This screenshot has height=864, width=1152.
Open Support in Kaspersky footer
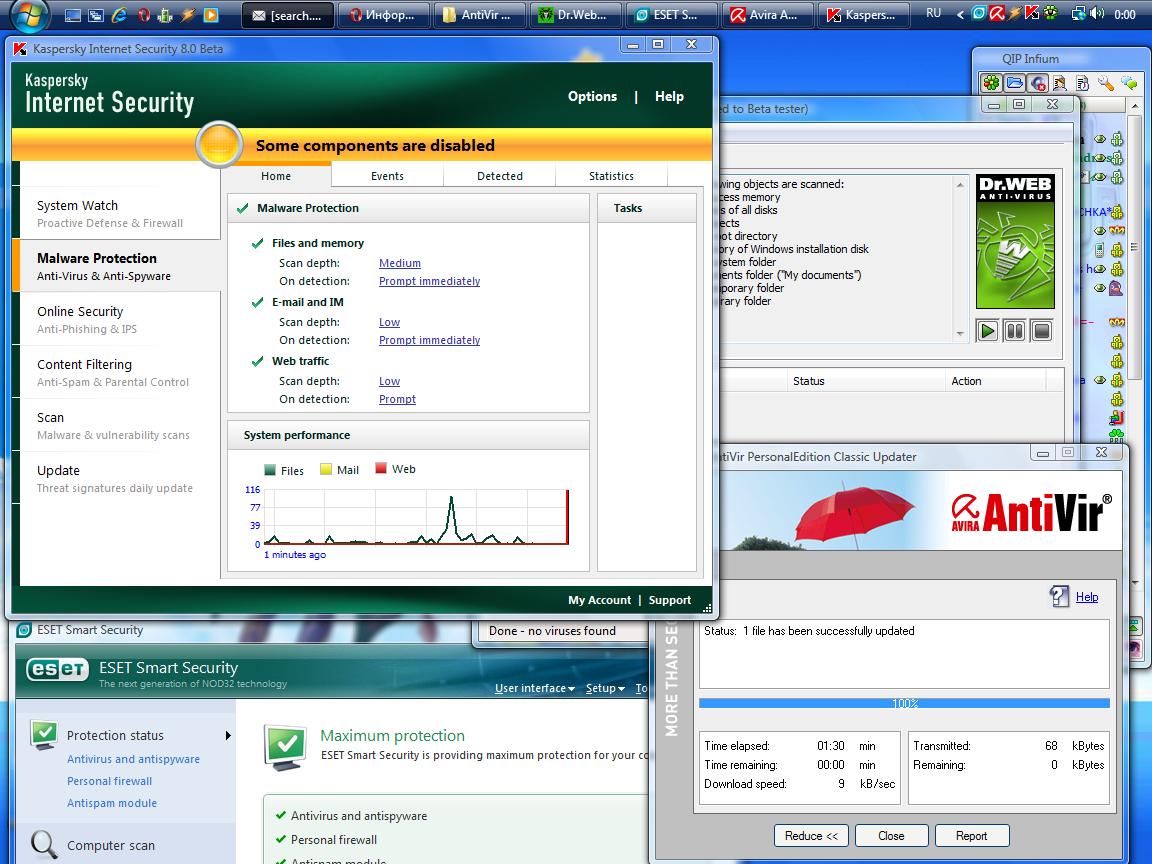coord(670,600)
